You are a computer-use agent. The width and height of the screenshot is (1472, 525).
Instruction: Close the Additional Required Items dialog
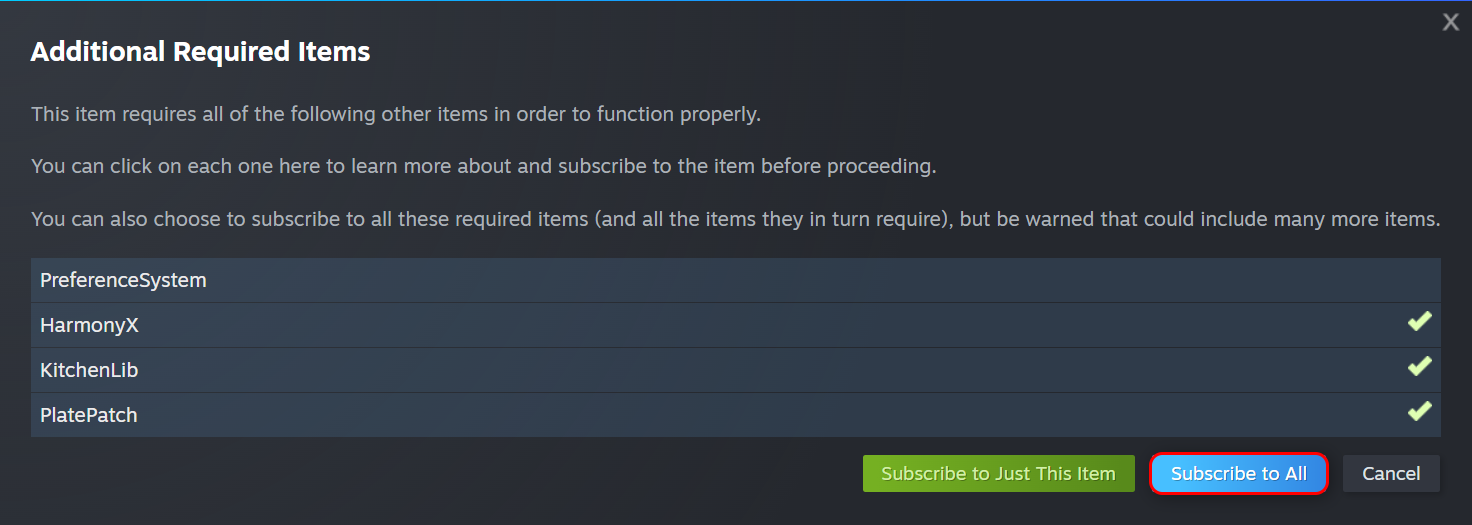click(x=1450, y=23)
